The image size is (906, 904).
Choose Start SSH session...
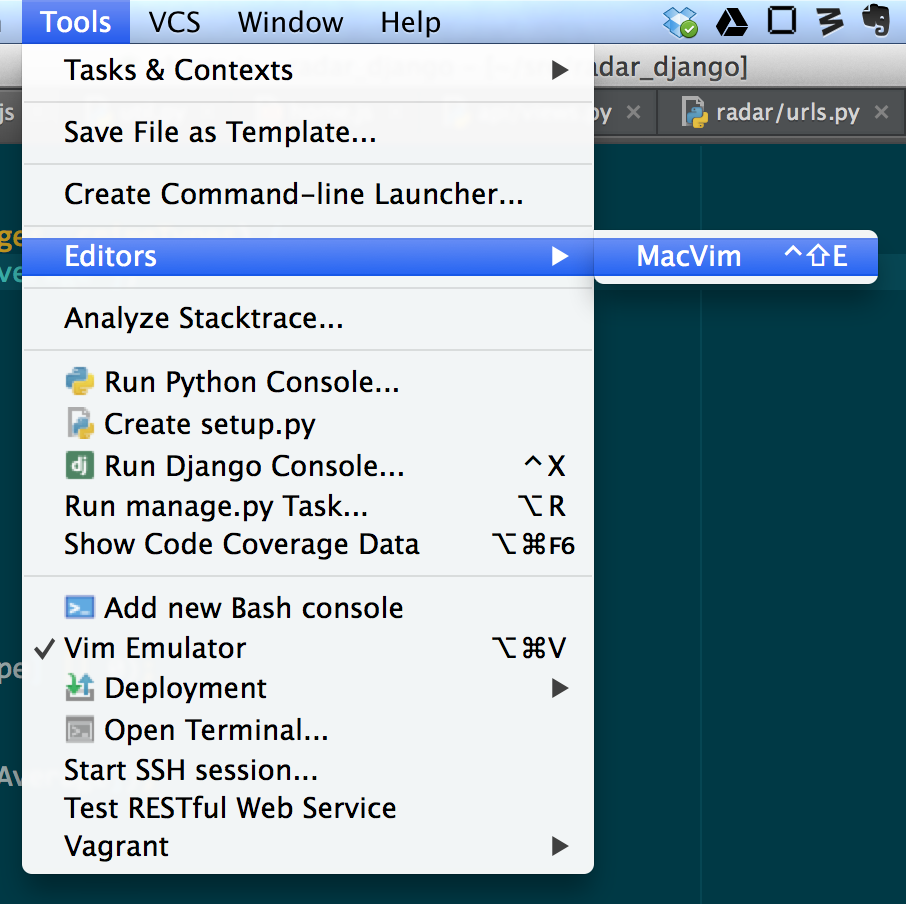click(x=308, y=771)
